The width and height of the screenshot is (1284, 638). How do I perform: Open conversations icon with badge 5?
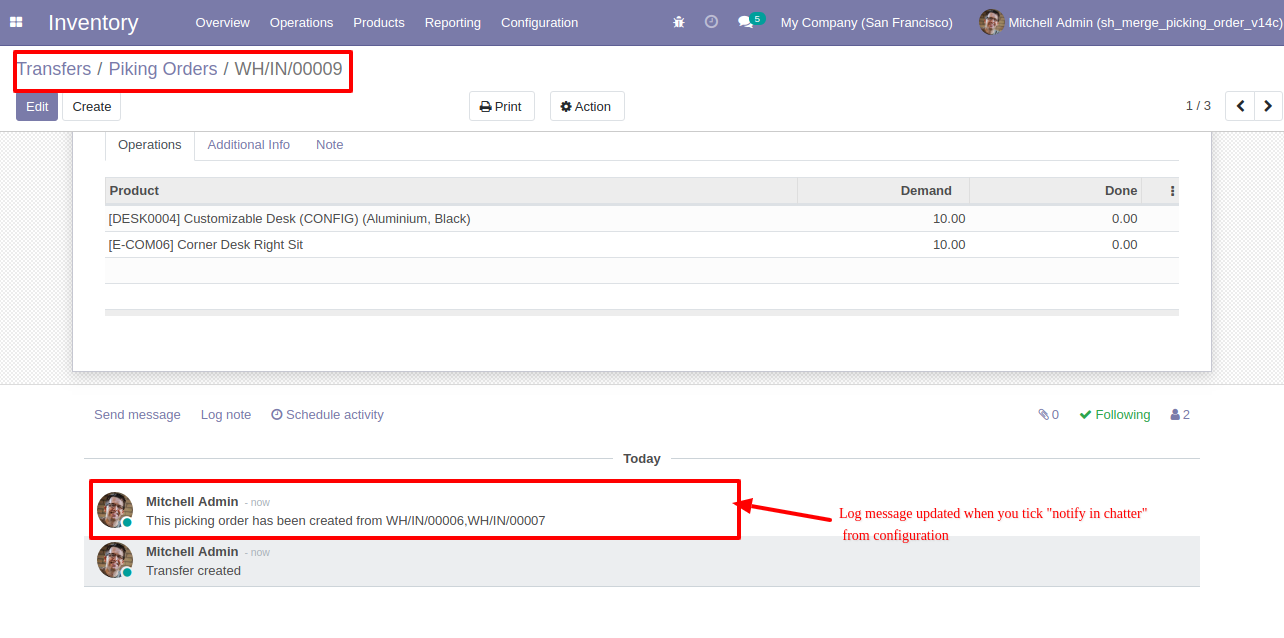pos(750,21)
